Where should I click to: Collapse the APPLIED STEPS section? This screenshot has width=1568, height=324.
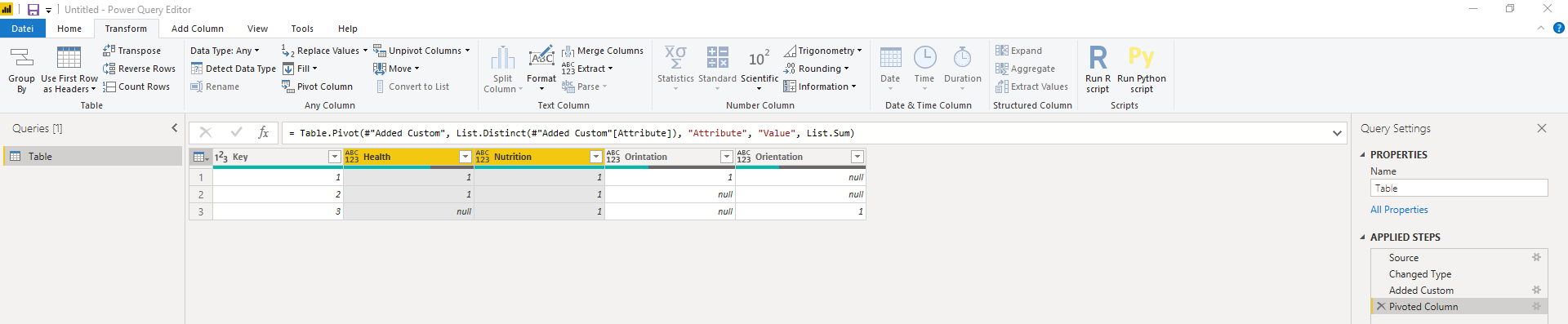(x=1362, y=237)
